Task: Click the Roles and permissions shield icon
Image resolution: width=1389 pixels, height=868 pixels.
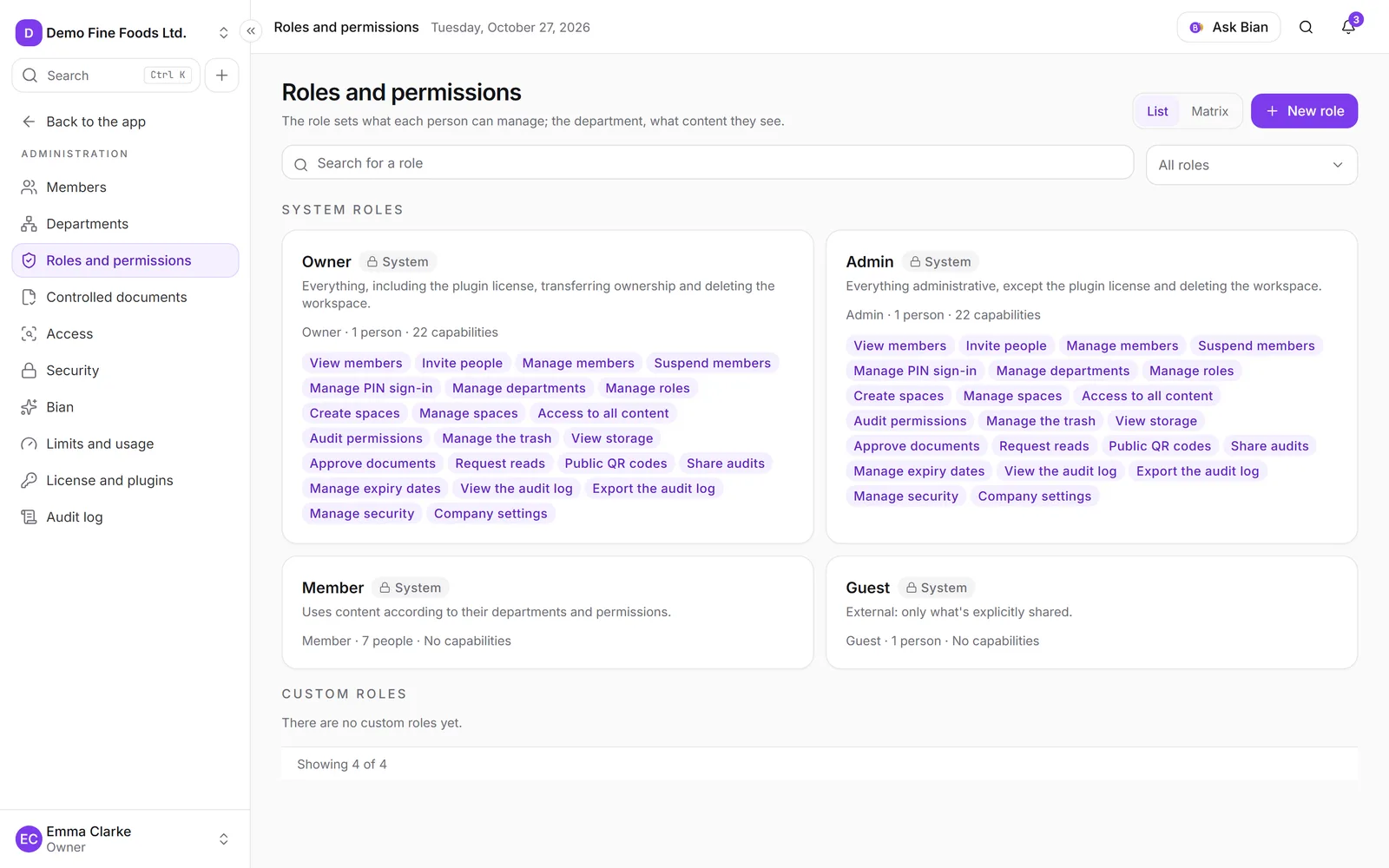Action: coord(30,260)
